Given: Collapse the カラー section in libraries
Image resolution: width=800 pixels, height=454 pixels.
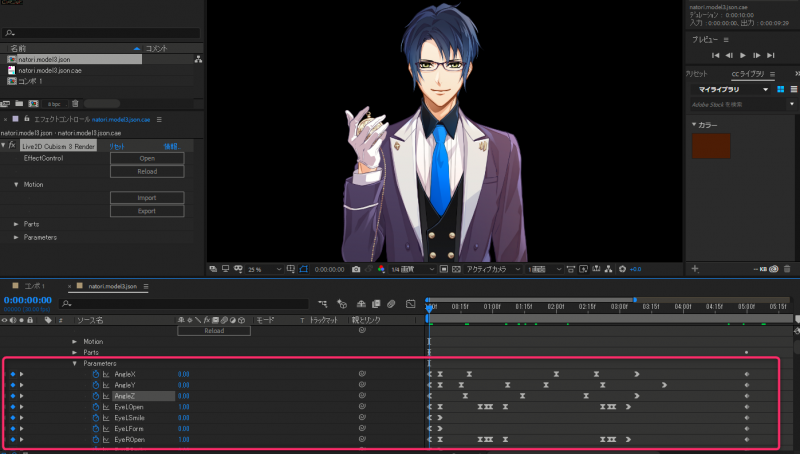Looking at the screenshot, I should point(694,124).
